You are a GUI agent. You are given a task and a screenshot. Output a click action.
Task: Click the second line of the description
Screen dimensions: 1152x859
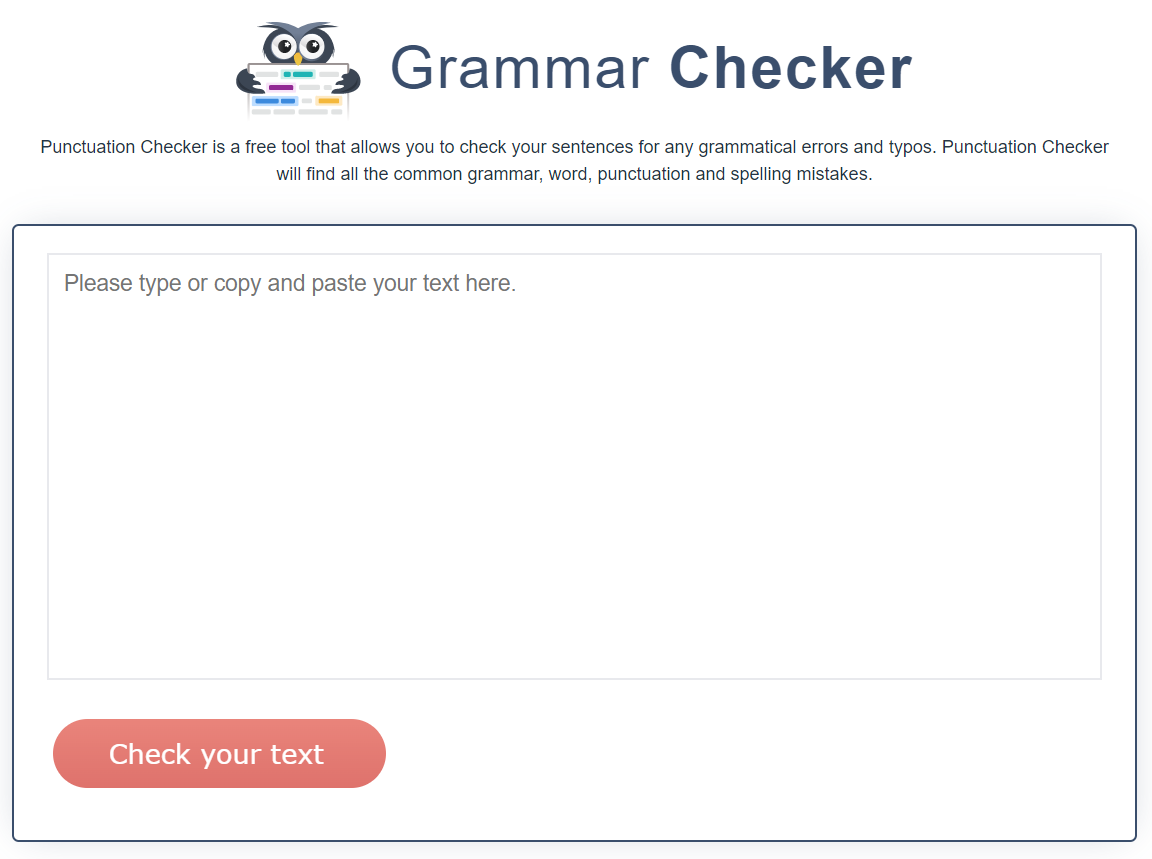(x=575, y=174)
